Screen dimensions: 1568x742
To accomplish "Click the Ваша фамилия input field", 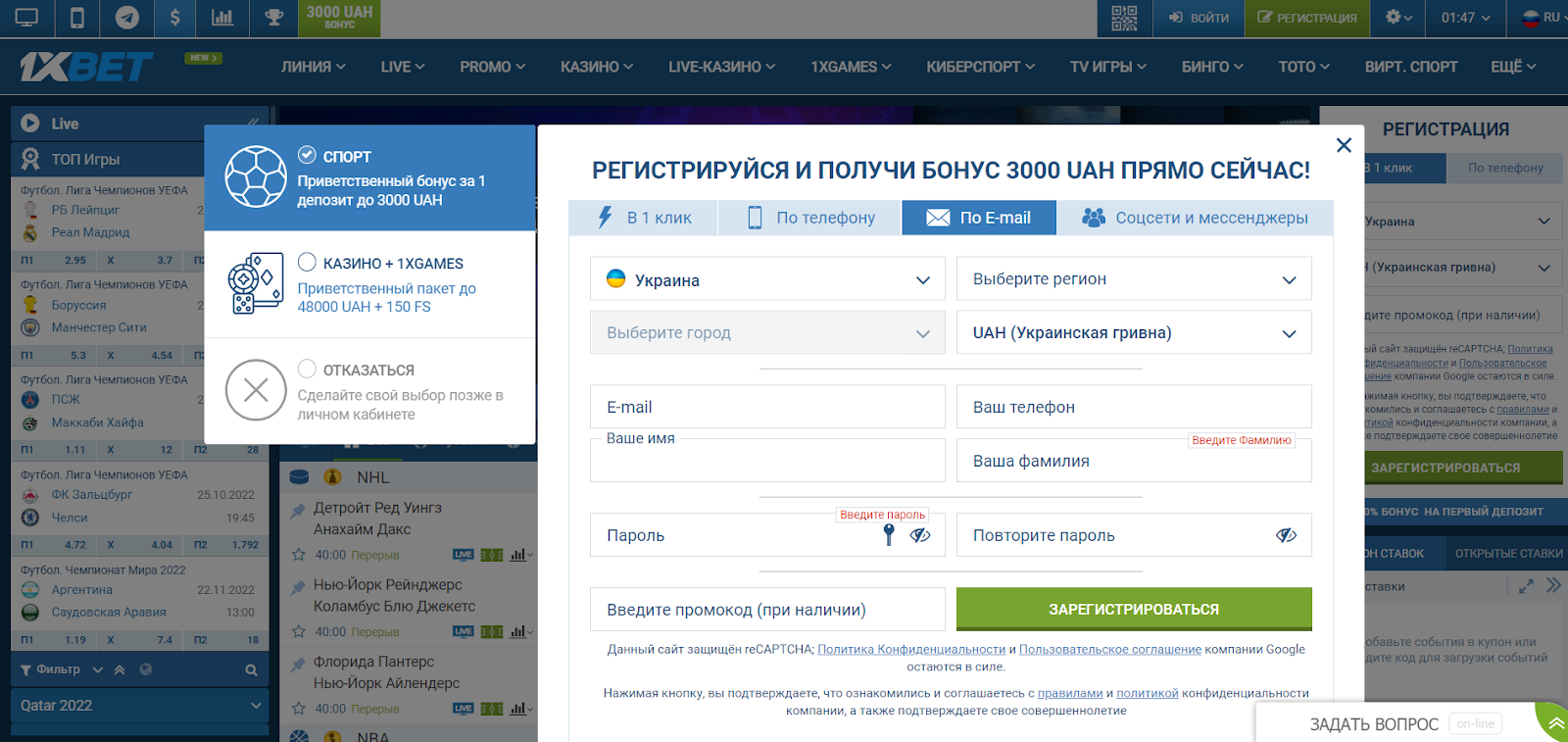I will tap(1134, 460).
